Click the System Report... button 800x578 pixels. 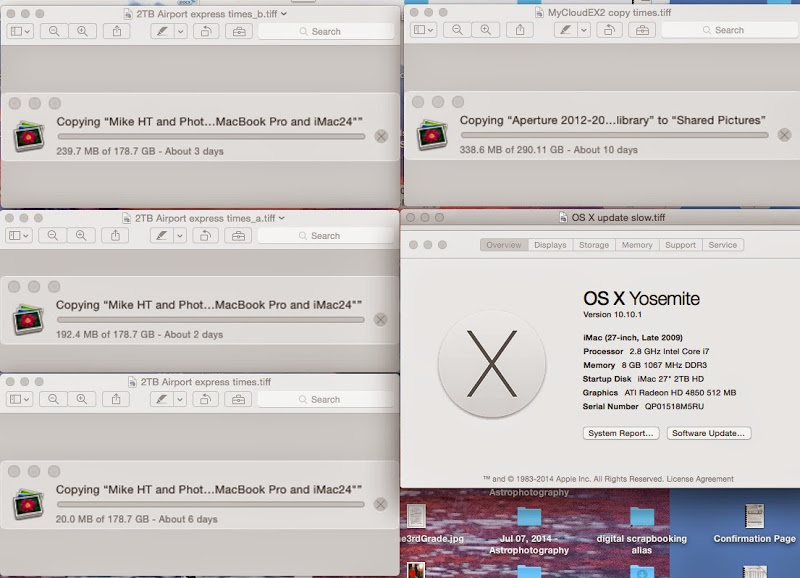[621, 433]
